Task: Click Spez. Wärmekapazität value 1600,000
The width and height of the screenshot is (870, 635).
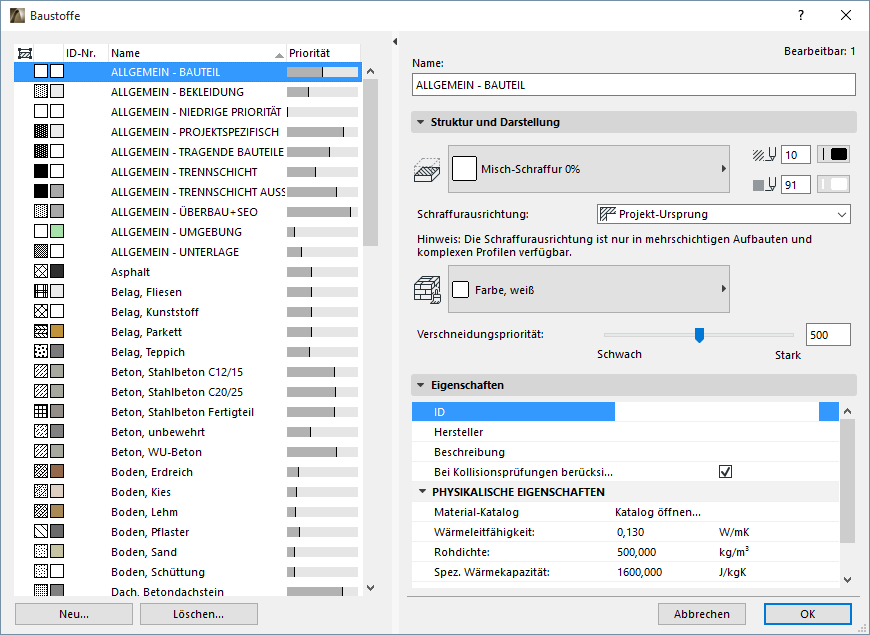Action: click(639, 572)
